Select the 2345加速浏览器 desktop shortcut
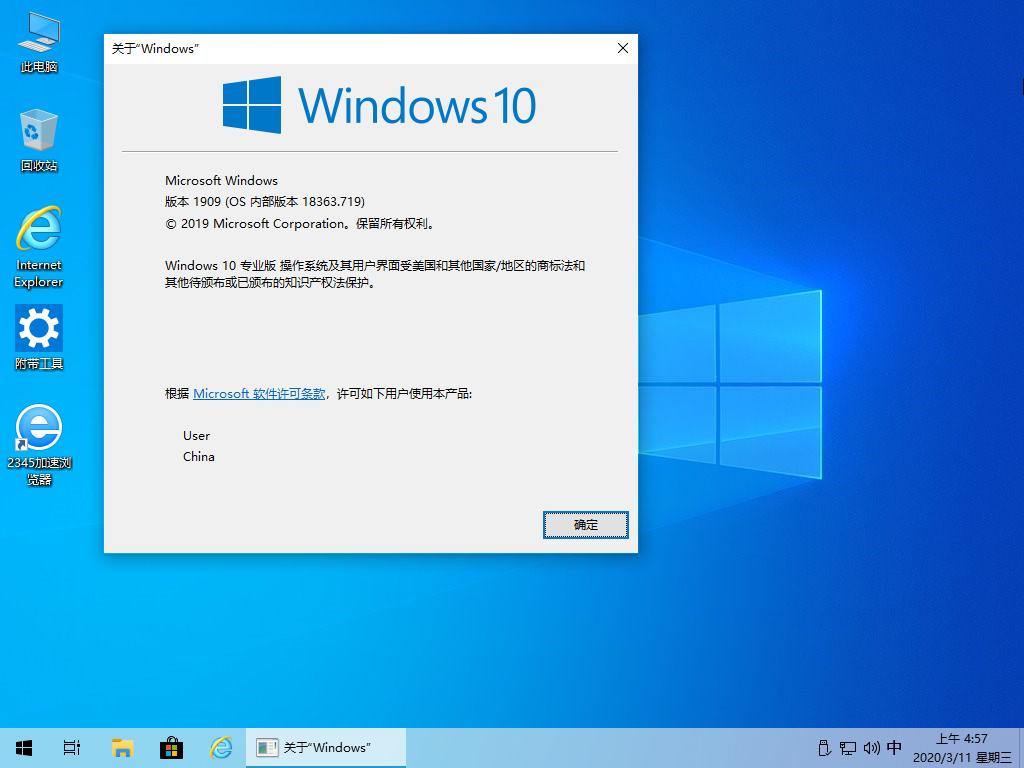Viewport: 1024px width, 768px height. coord(39,445)
